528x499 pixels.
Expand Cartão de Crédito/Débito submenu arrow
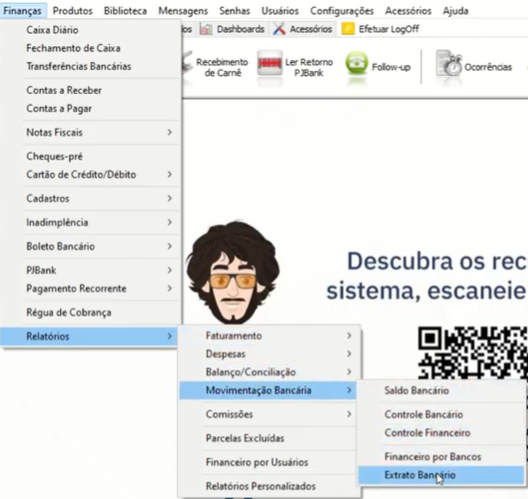pyautogui.click(x=170, y=174)
